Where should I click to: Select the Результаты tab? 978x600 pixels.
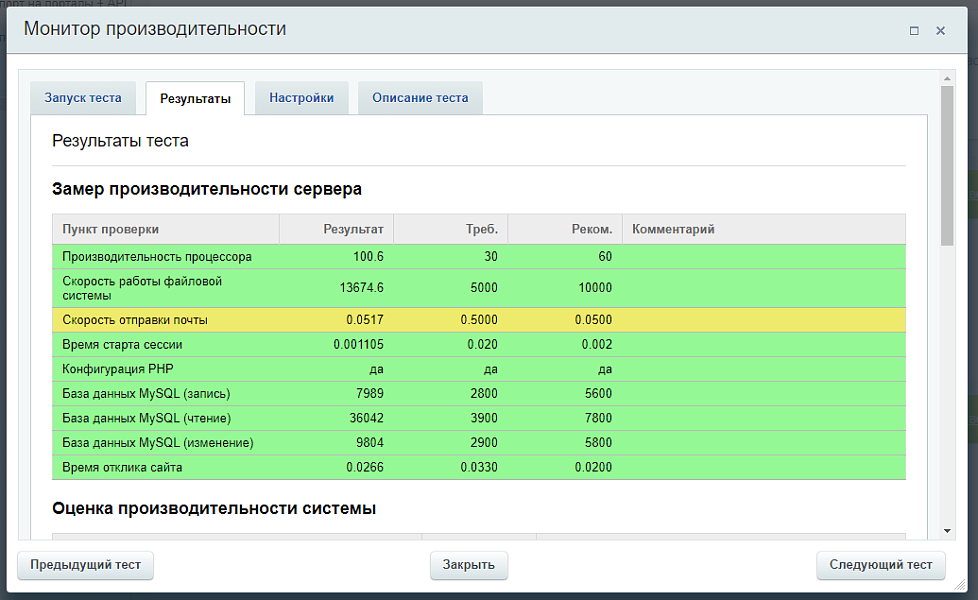coord(195,99)
